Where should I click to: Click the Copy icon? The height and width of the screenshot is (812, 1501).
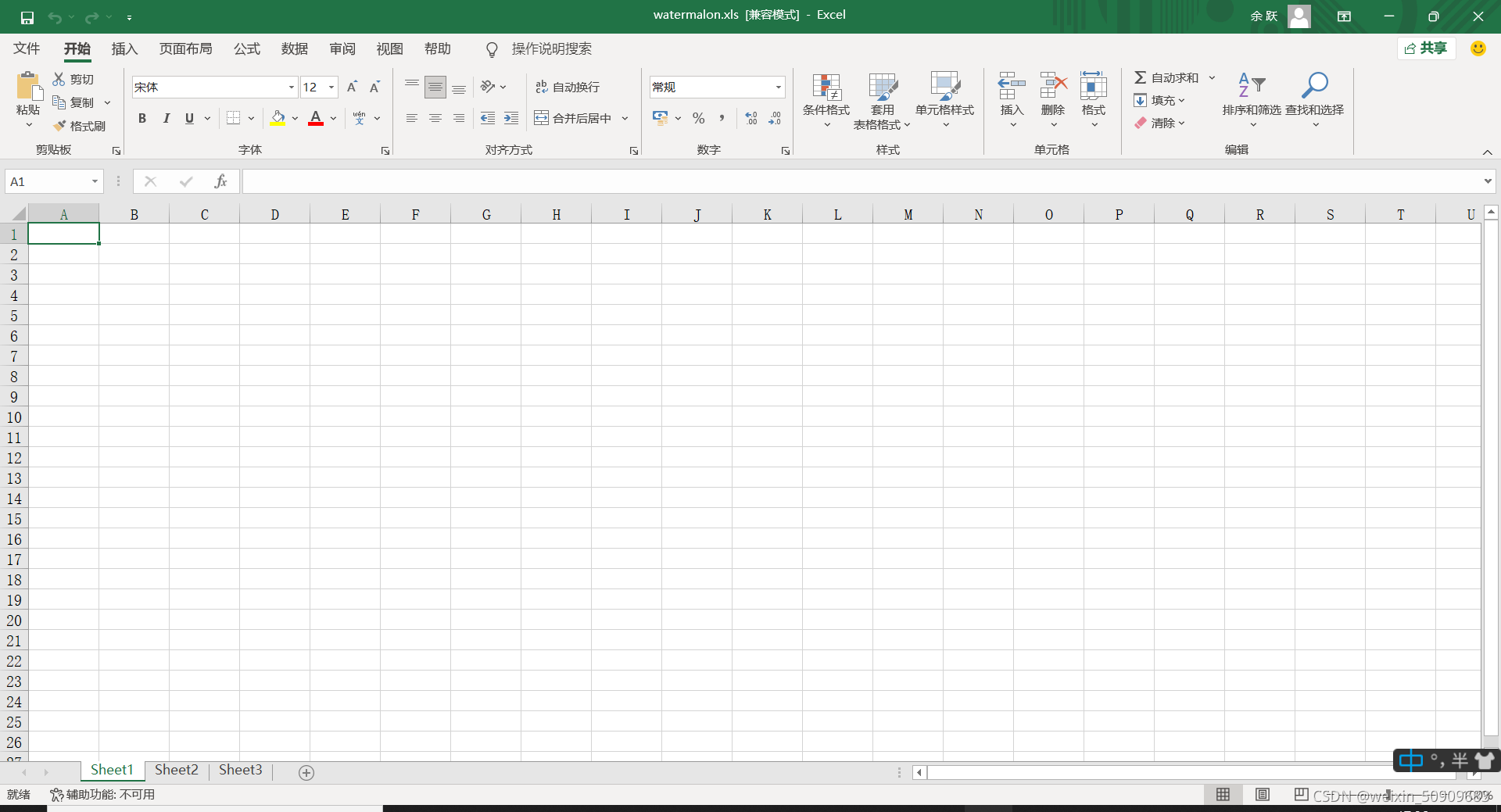59,102
